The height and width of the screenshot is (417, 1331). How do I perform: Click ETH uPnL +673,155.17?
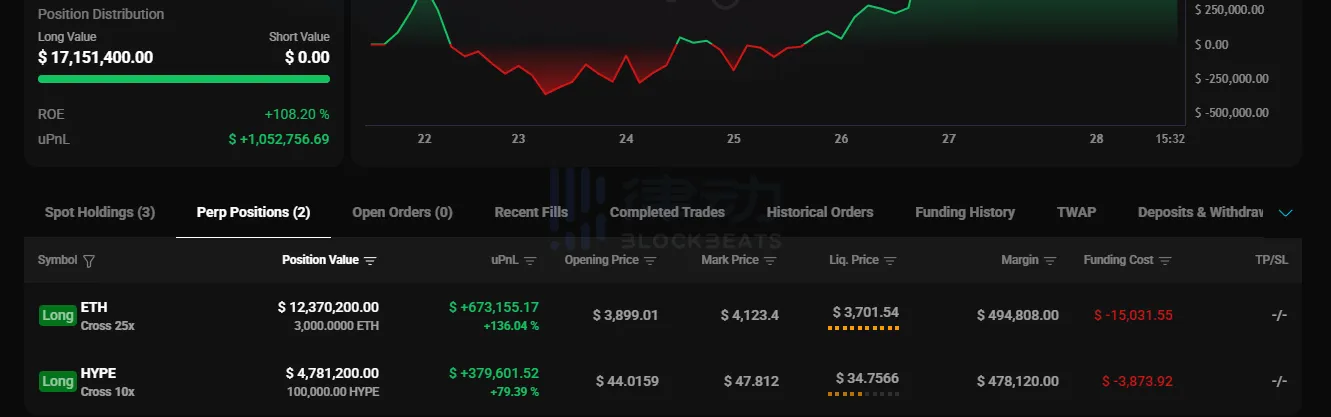[494, 307]
